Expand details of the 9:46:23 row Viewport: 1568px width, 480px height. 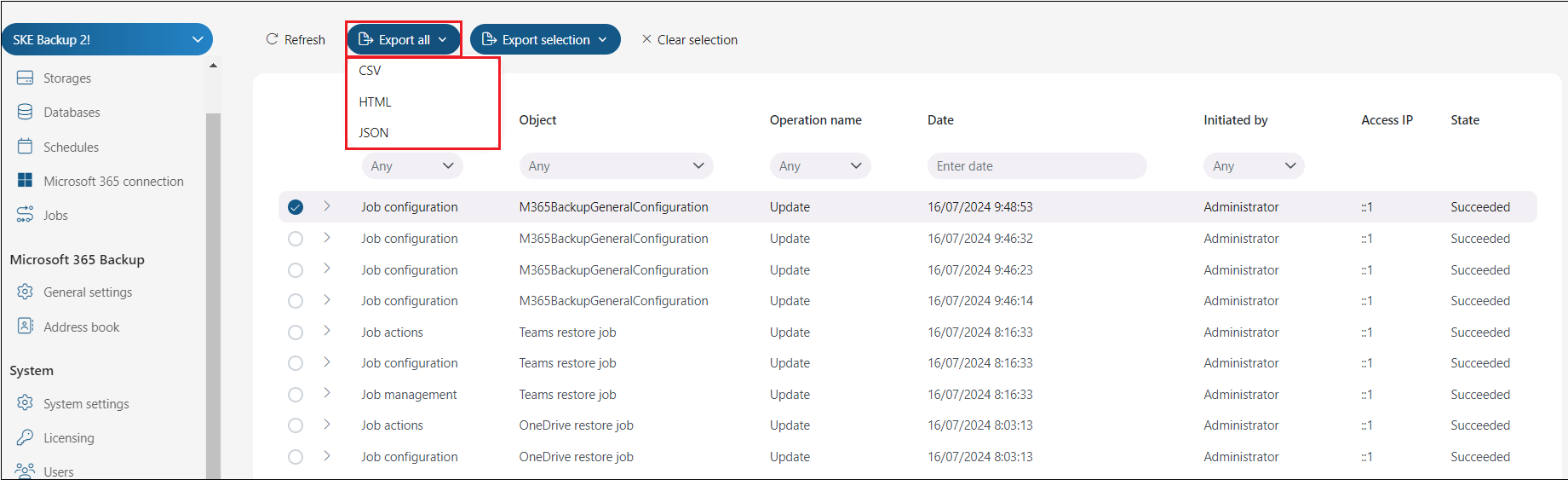(x=327, y=269)
